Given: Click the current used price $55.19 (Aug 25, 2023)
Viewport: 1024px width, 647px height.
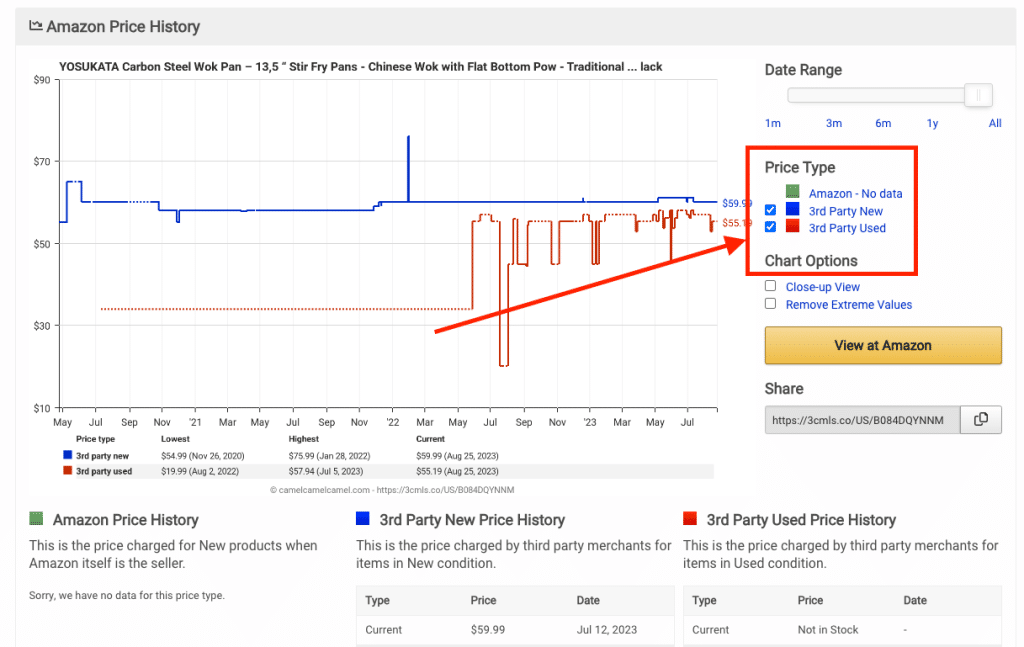Looking at the screenshot, I should pyautogui.click(x=457, y=471).
